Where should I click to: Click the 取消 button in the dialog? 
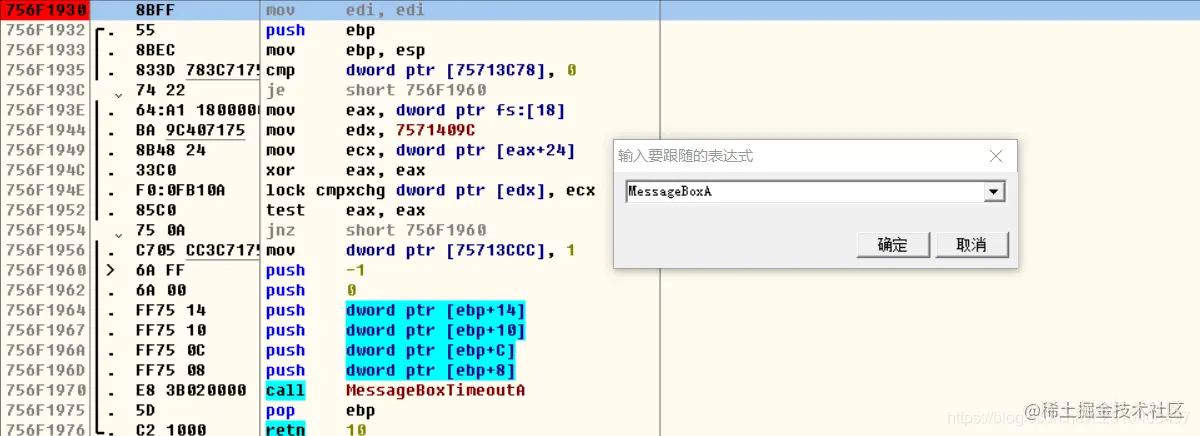pyautogui.click(x=971, y=245)
